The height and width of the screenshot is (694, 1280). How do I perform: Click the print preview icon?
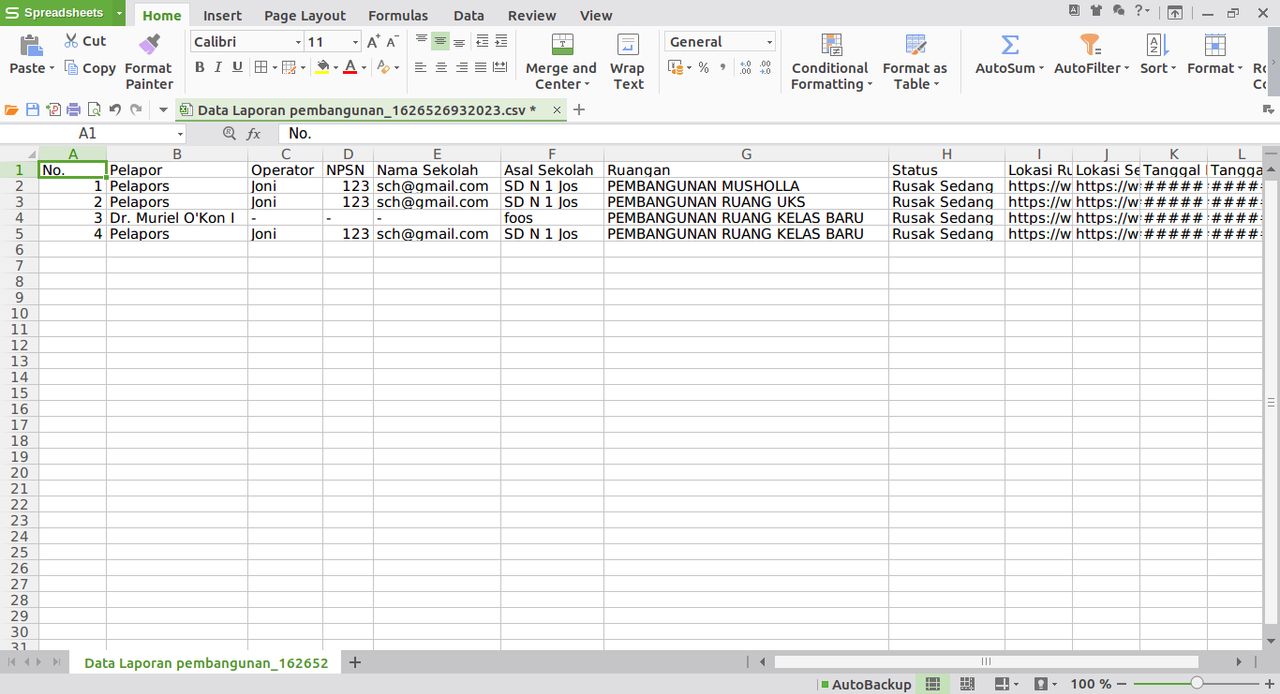point(94,110)
